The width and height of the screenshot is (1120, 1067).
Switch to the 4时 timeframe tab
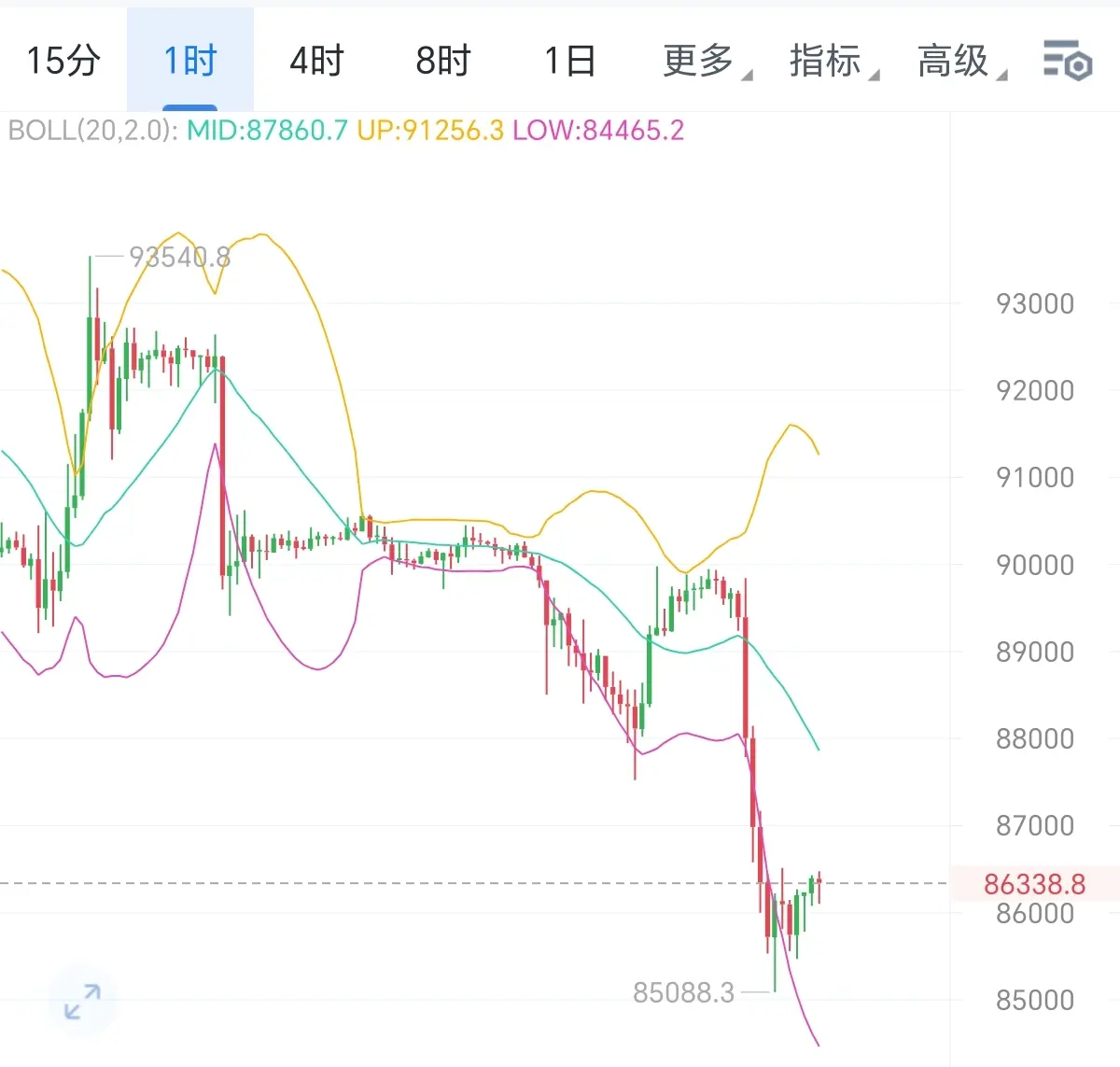point(316,61)
